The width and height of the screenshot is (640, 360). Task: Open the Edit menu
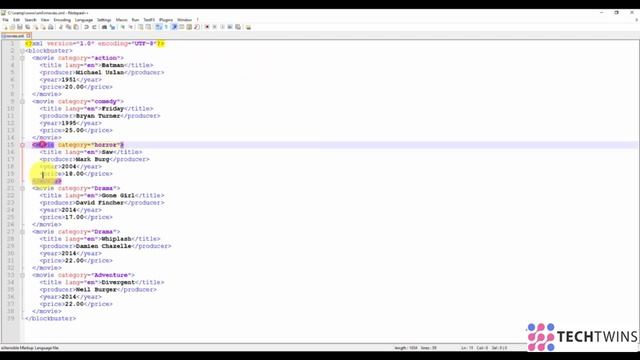pos(16,20)
